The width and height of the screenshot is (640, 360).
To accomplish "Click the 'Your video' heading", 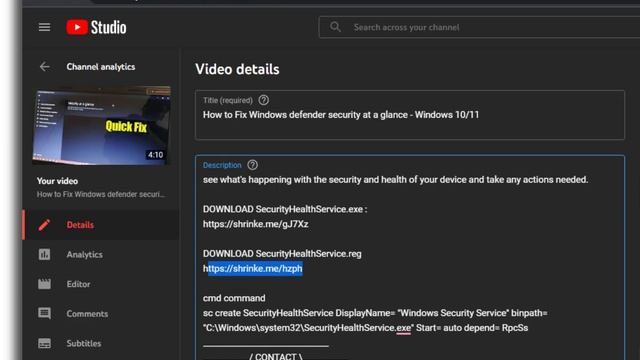I will (x=57, y=181).
